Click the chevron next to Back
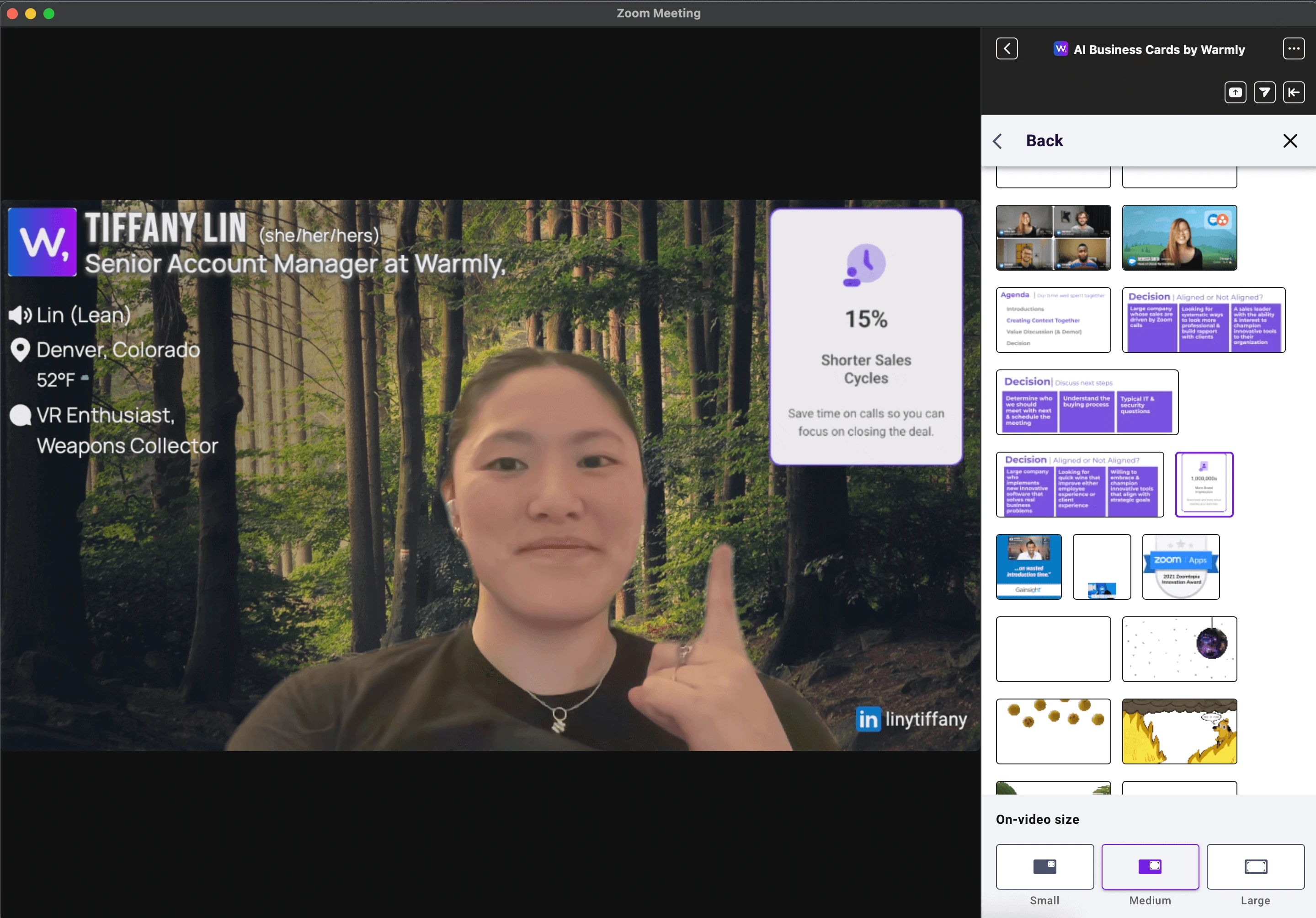Viewport: 1316px width, 918px height. pos(998,141)
